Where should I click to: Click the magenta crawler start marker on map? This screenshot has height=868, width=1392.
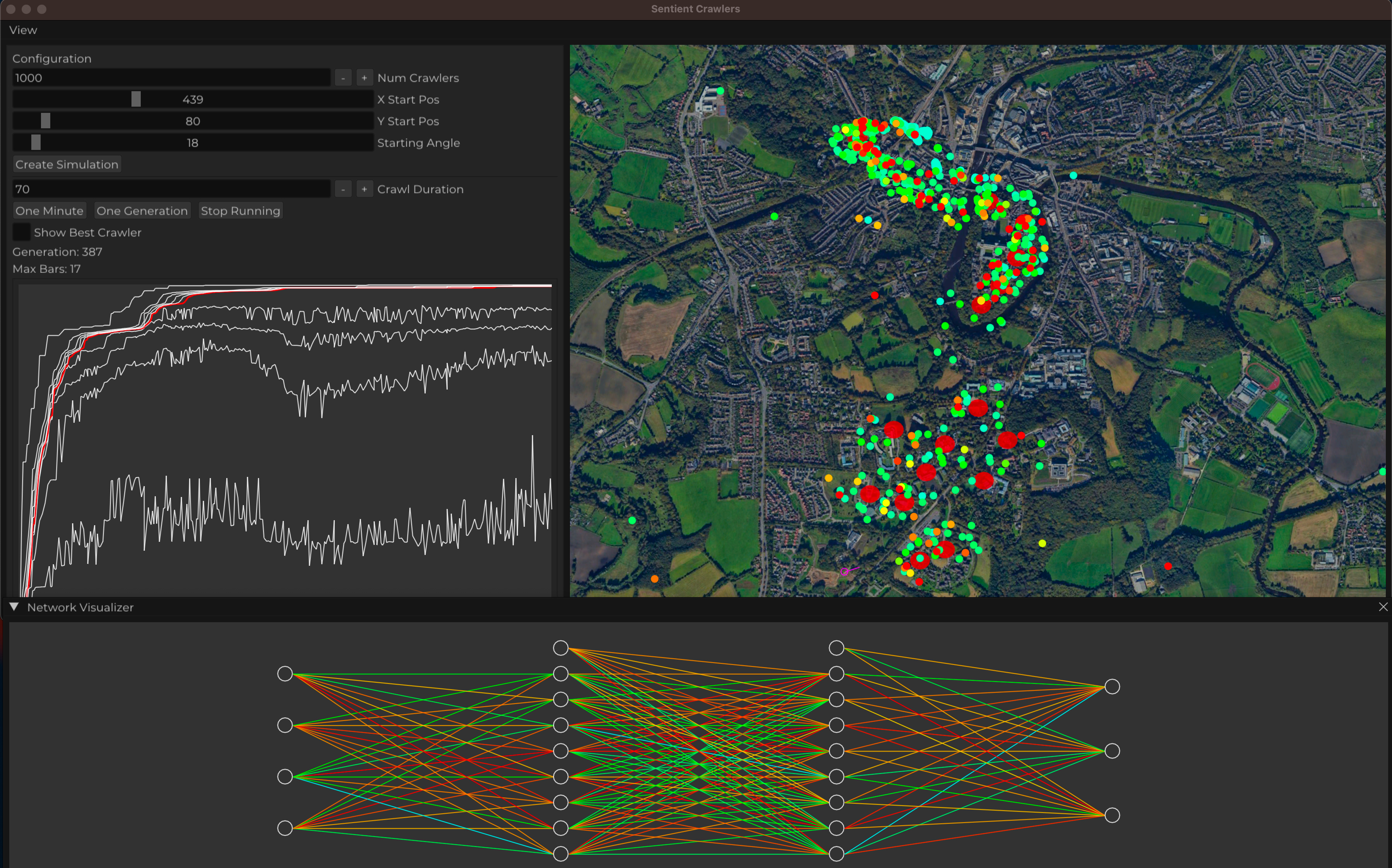[844, 571]
